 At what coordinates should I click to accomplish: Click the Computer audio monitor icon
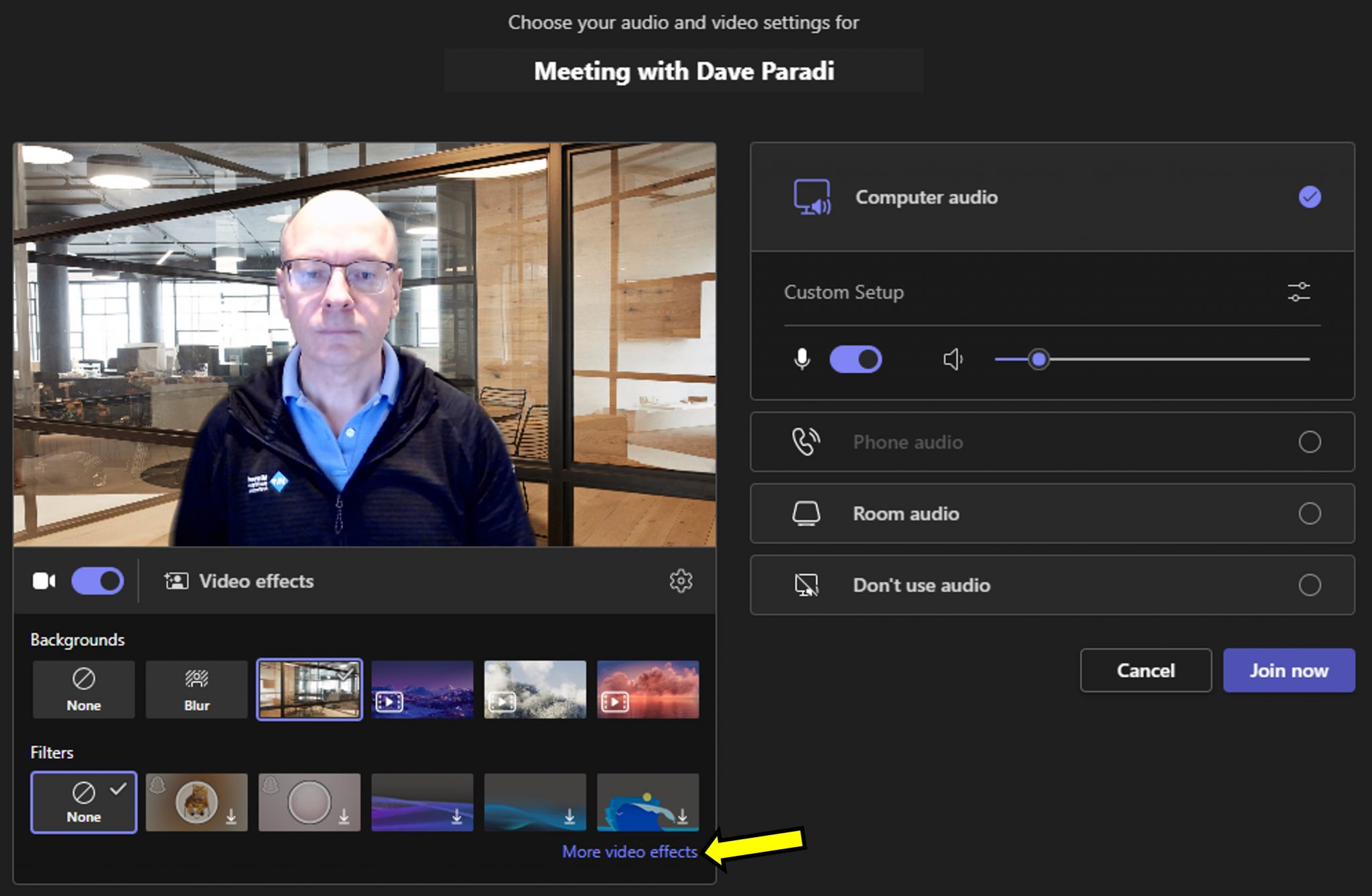(x=811, y=197)
